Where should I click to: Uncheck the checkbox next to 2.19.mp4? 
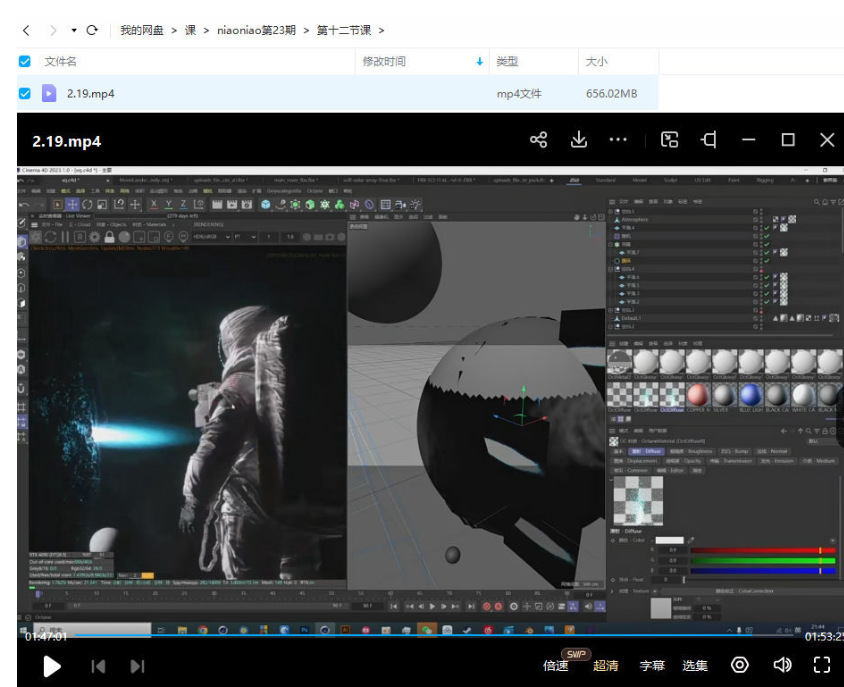[x=22, y=89]
